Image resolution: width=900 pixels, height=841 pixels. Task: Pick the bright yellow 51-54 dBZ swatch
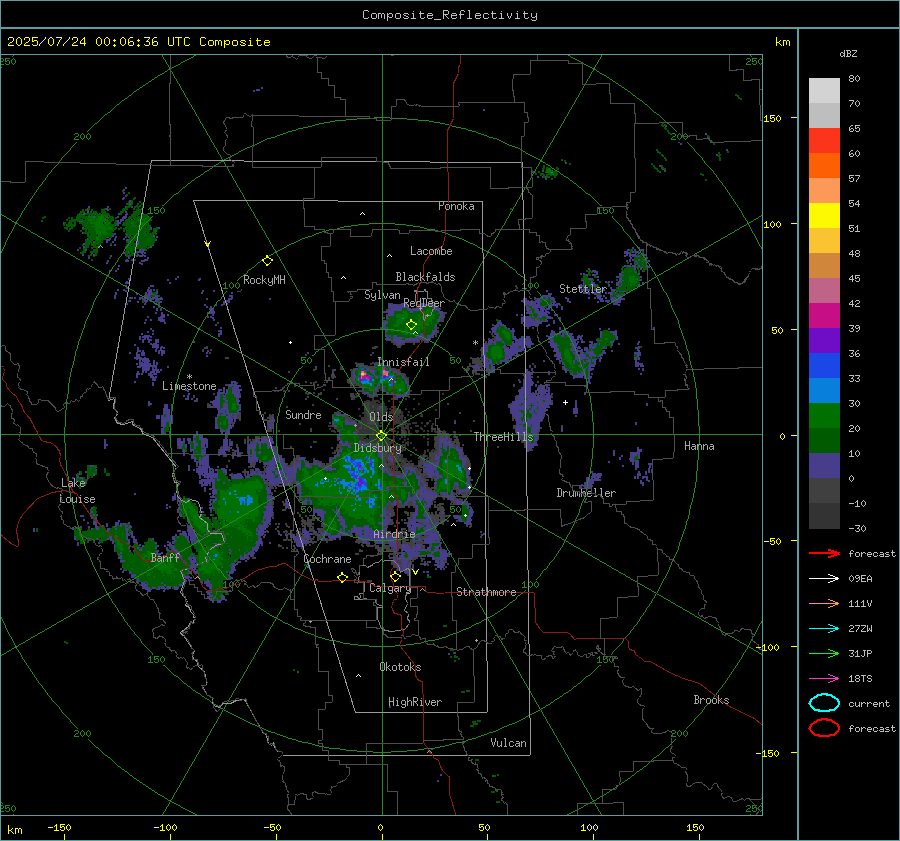824,216
